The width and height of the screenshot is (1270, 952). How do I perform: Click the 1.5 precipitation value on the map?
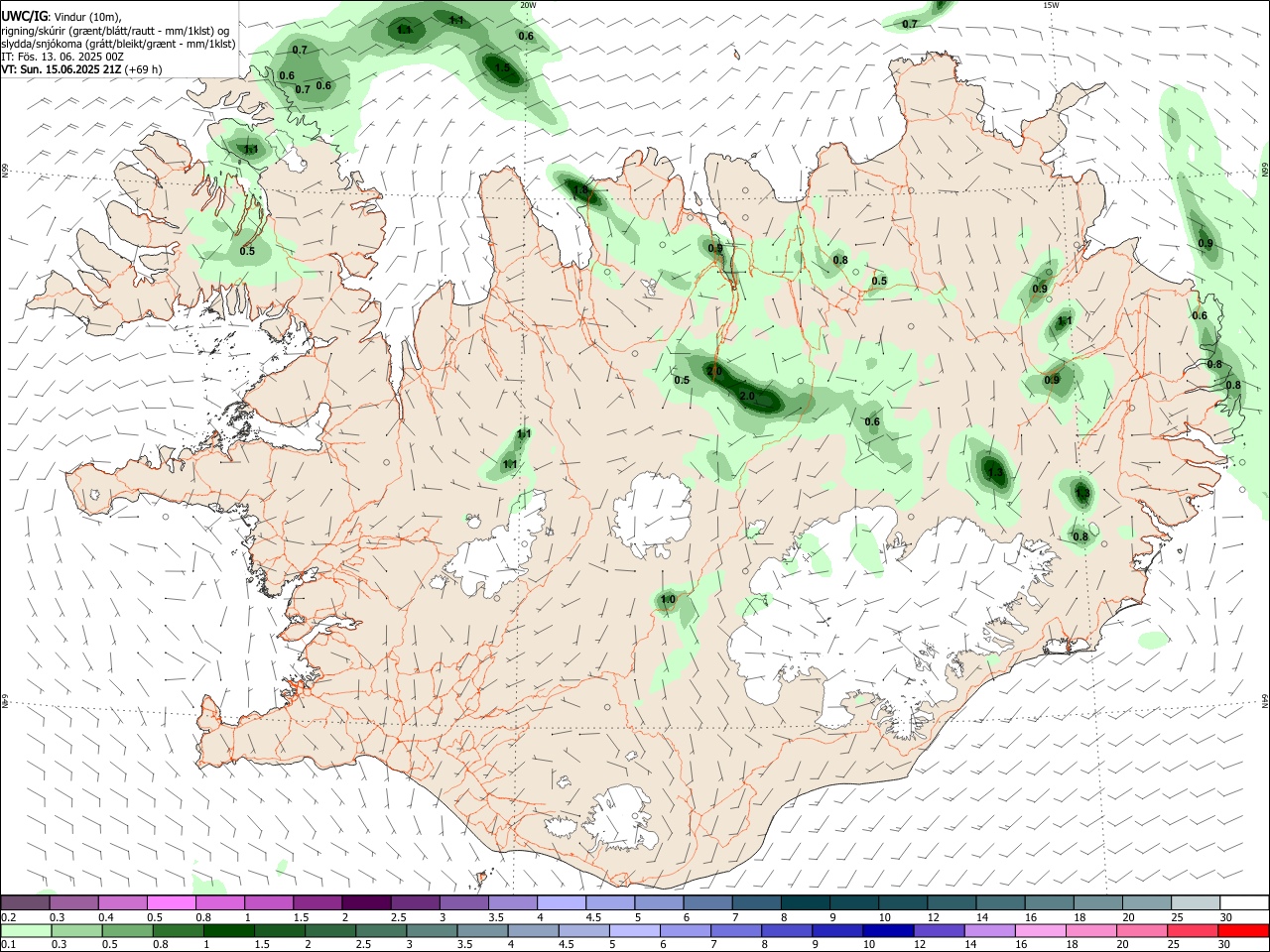pyautogui.click(x=502, y=68)
